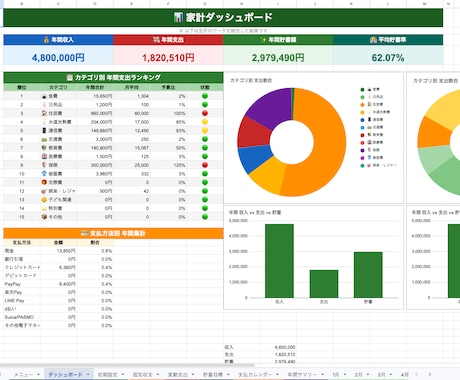Click the hospital icon in the 医療費 row
The image size is (460, 380).
tap(44, 156)
